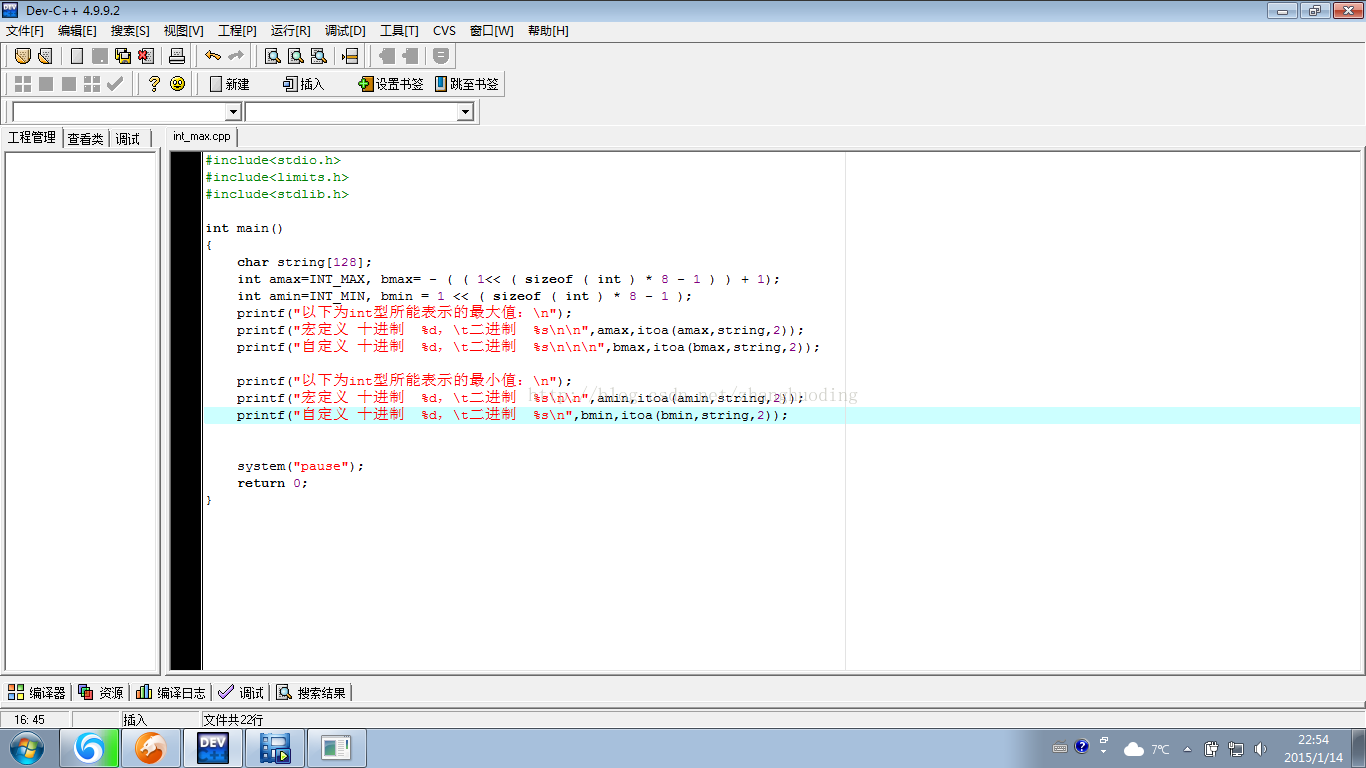
Task: Click the 文件共22行 status bar entry
Action: pyautogui.click(x=234, y=719)
